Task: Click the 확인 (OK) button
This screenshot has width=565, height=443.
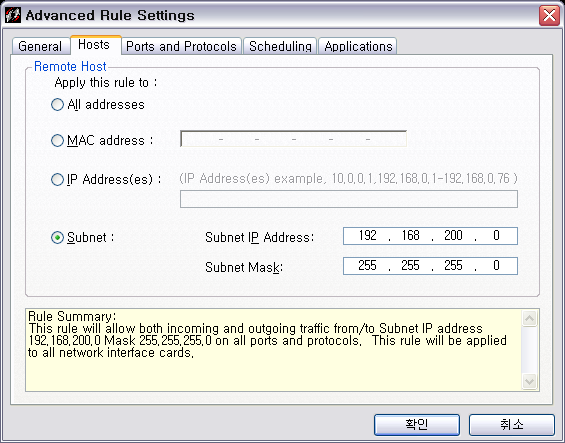Action: [x=417, y=425]
